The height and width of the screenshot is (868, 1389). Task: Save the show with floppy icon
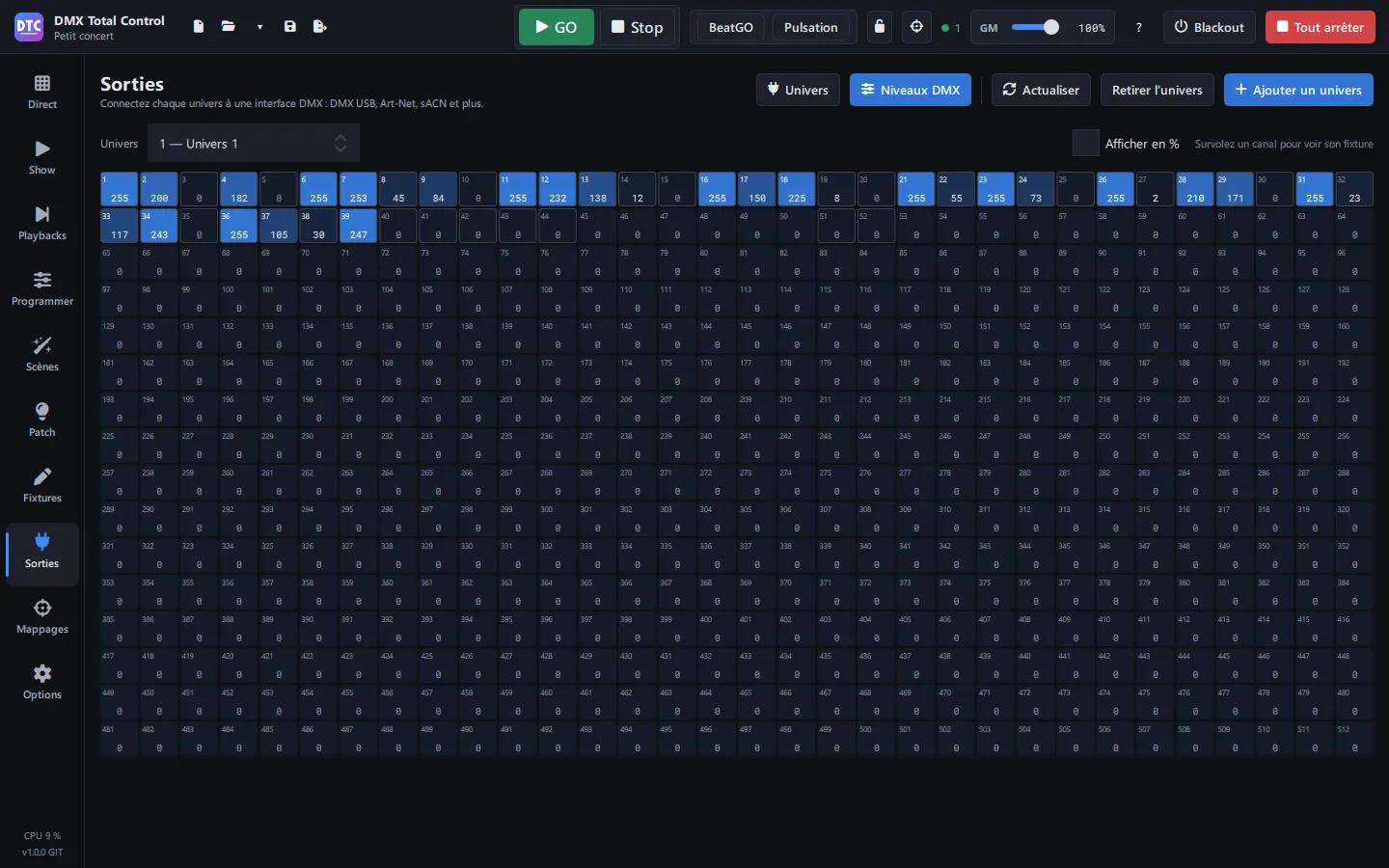click(290, 27)
